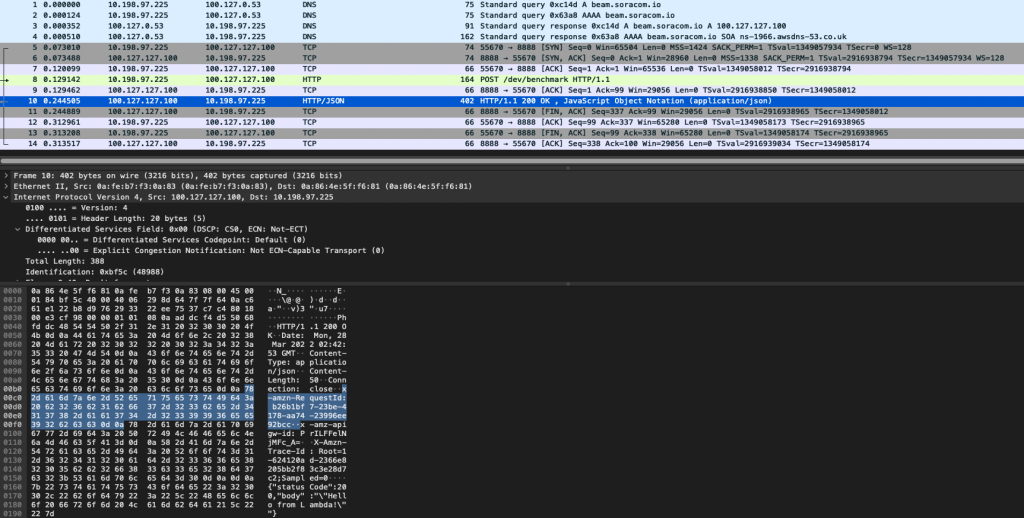Collapse the Differentiated Services Field node
The height and width of the screenshot is (518, 1024).
tap(18, 229)
